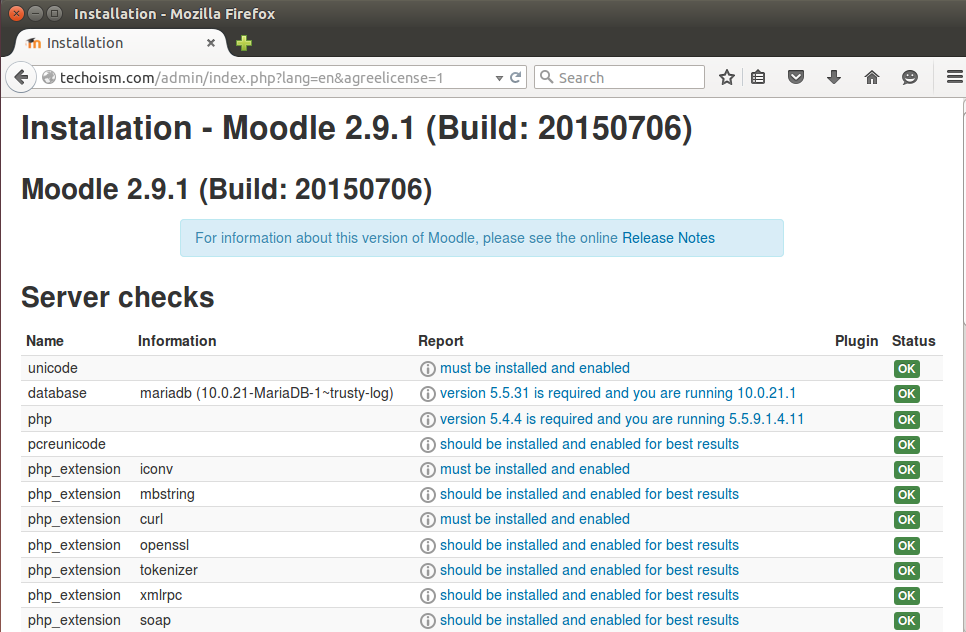The image size is (966, 632).
Task: Click the 'mariadb (10.0.21-MariaDB-1~trusty-log)' cell
Action: coord(266,394)
